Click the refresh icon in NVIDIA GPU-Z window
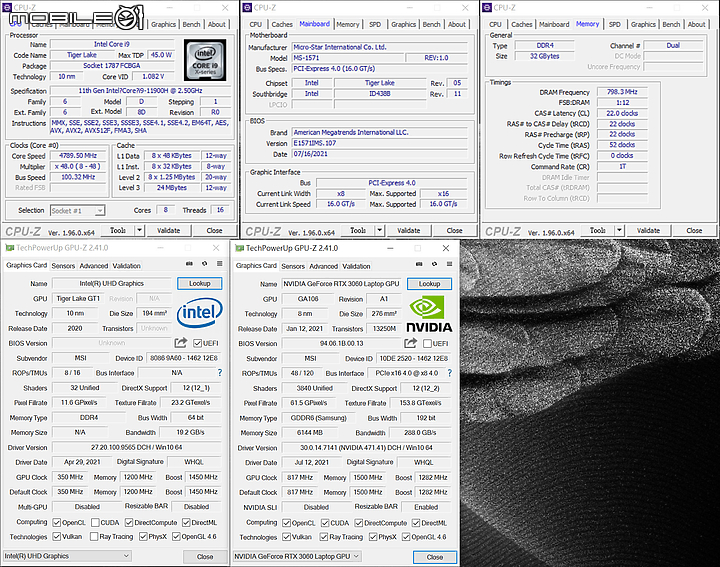 434,264
